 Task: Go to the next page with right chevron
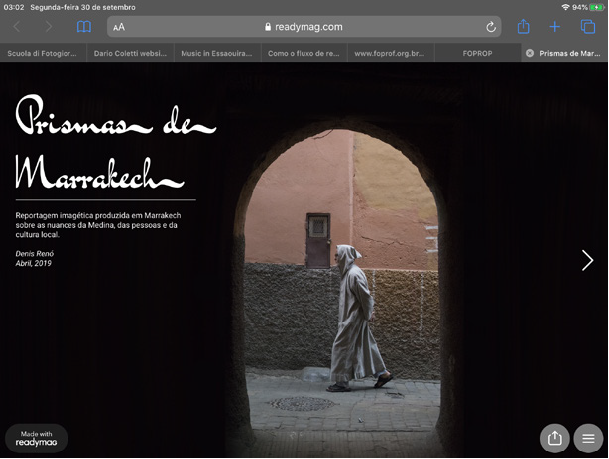pos(587,260)
